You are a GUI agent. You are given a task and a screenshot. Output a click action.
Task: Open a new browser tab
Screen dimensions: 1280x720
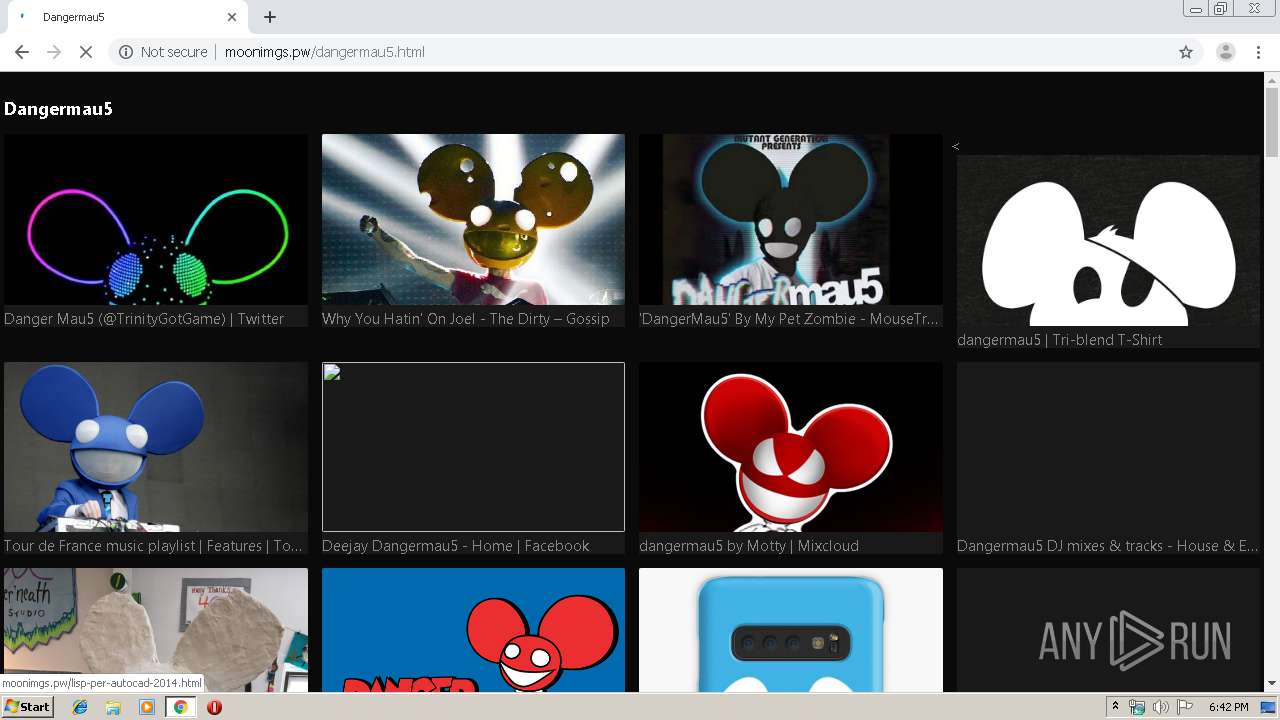click(270, 17)
